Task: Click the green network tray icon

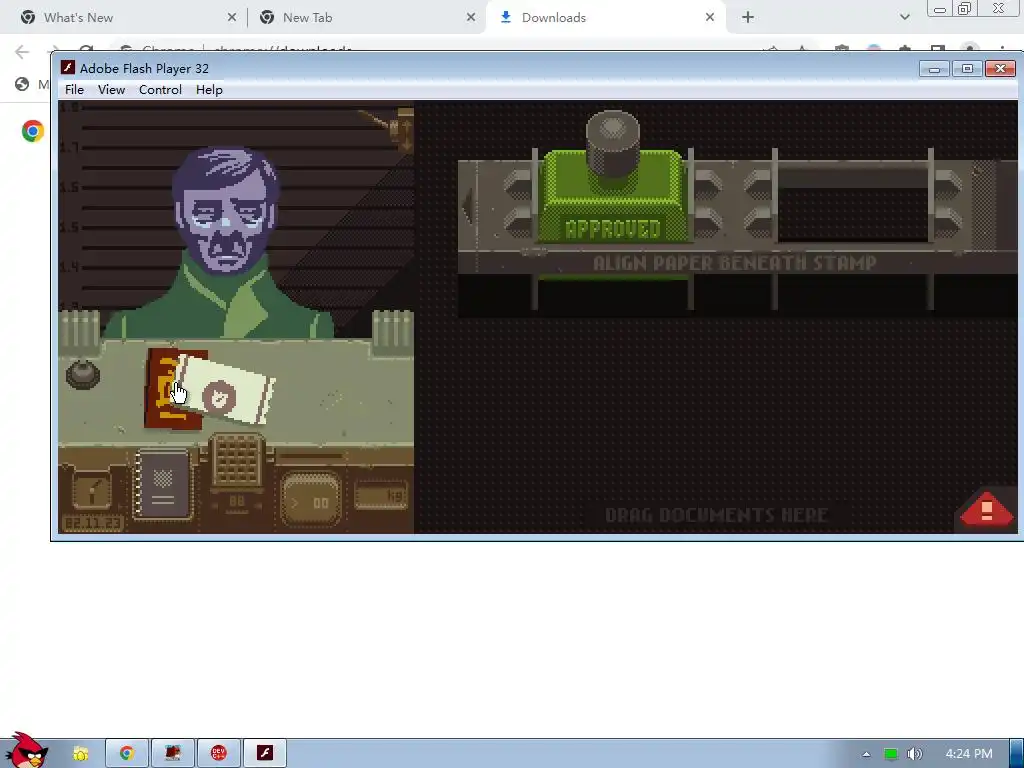Action: (890, 754)
